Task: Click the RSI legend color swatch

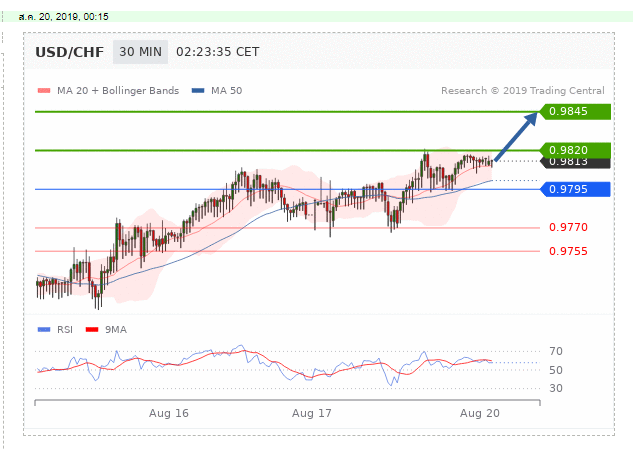Action: tap(44, 330)
